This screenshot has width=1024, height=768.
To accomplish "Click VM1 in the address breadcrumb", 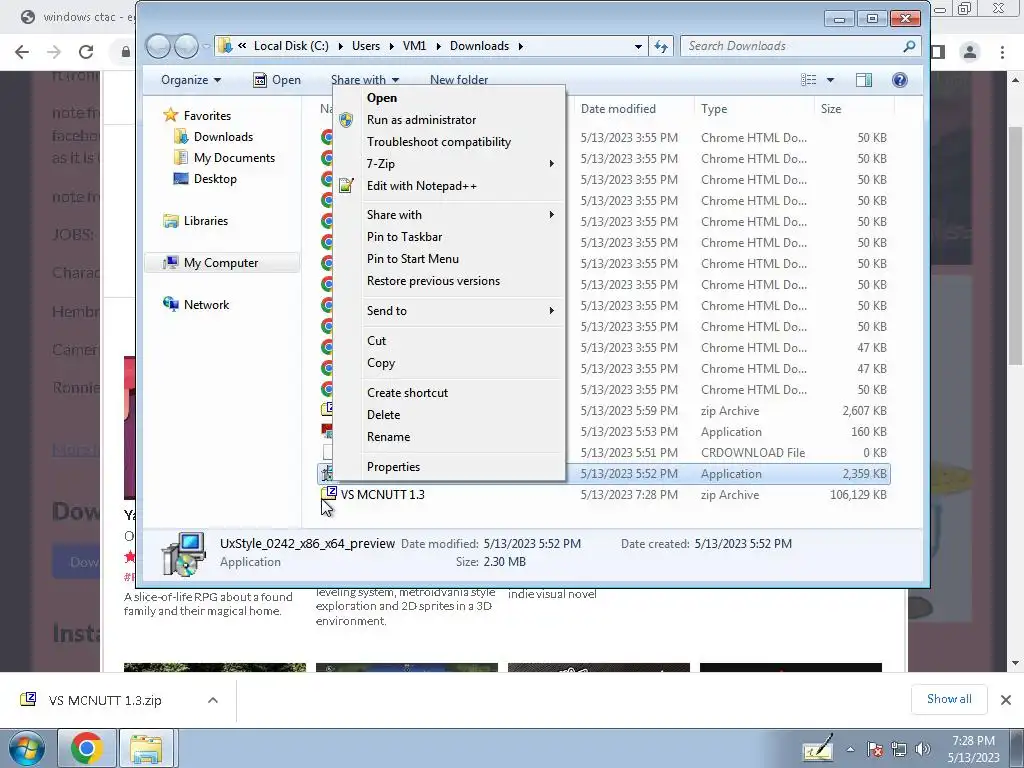I will pyautogui.click(x=415, y=46).
